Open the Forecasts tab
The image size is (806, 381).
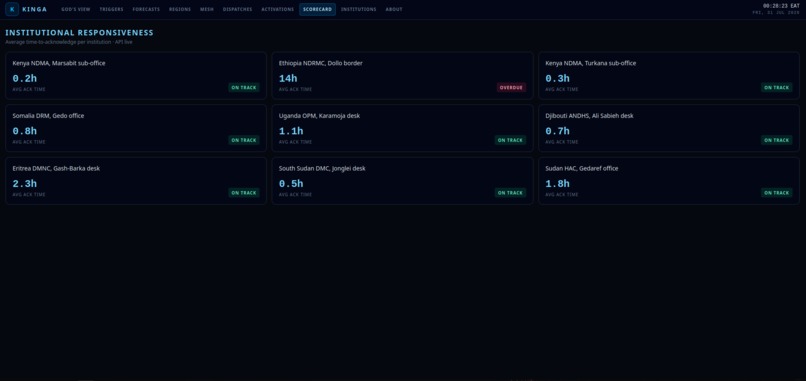146,9
